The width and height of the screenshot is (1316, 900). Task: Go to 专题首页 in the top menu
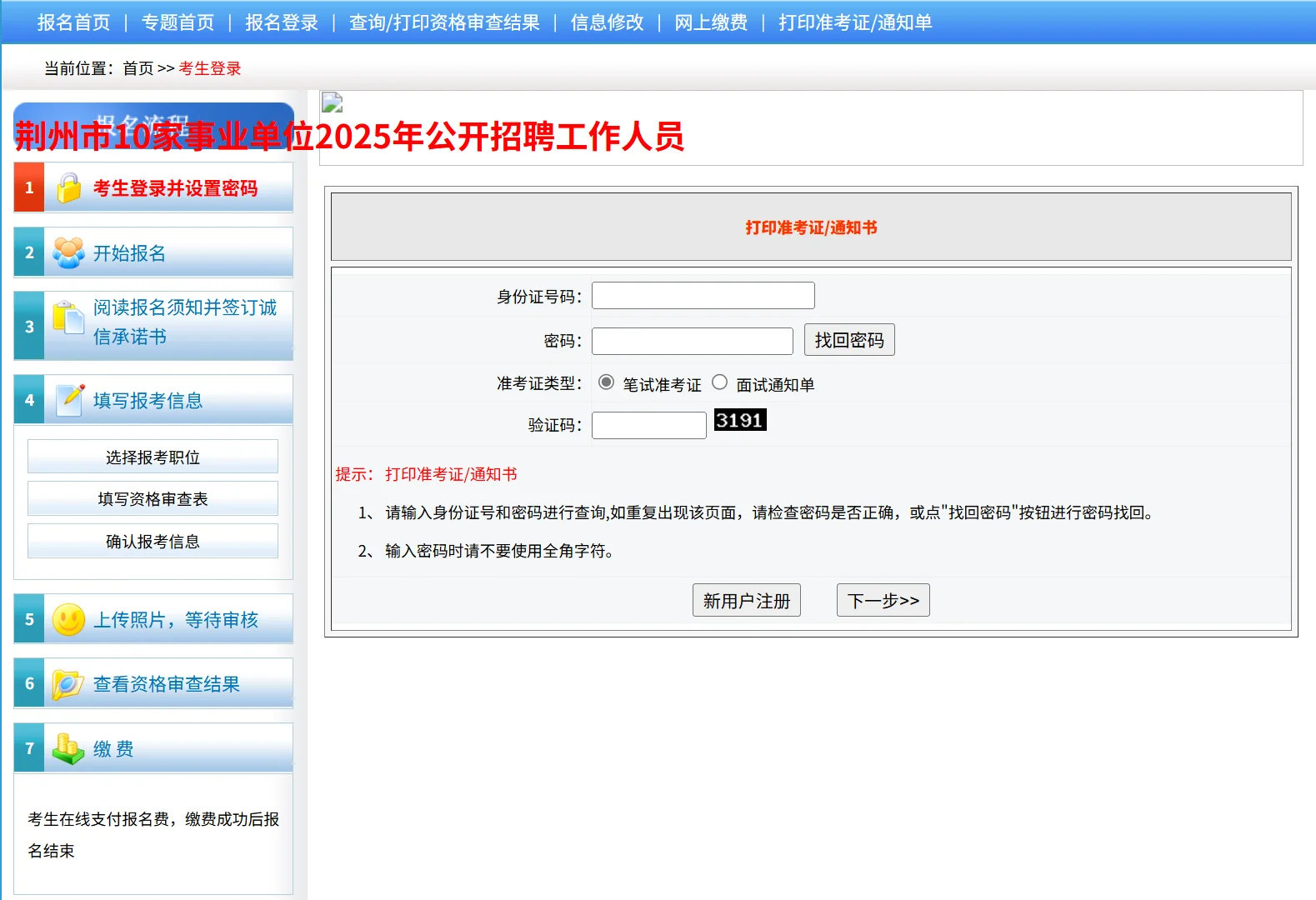(178, 22)
